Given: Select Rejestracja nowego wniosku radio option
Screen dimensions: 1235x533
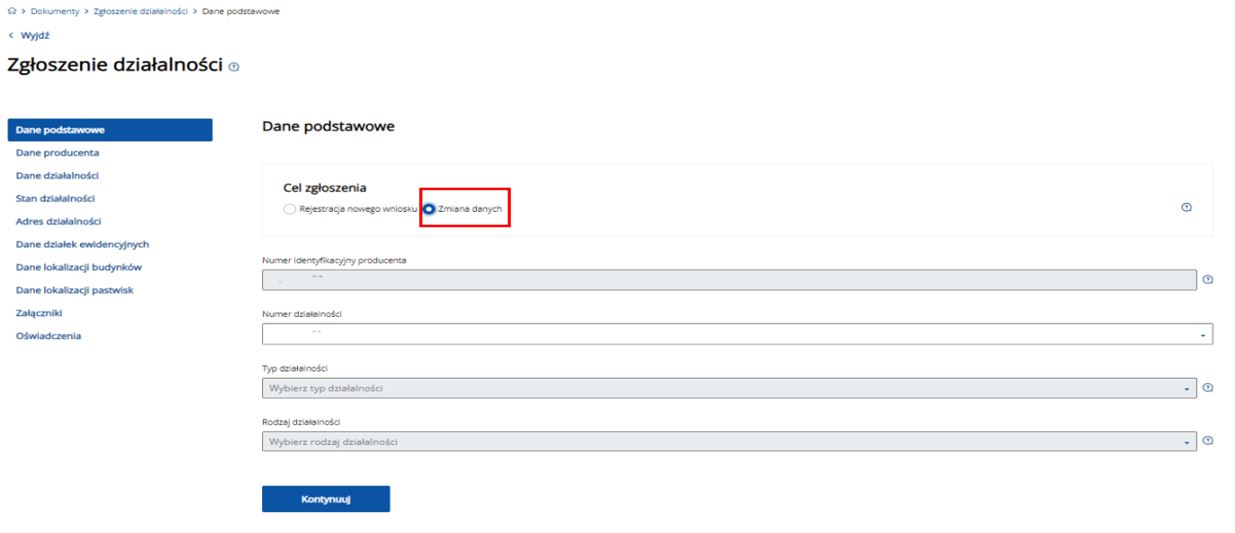Looking at the screenshot, I should point(290,209).
